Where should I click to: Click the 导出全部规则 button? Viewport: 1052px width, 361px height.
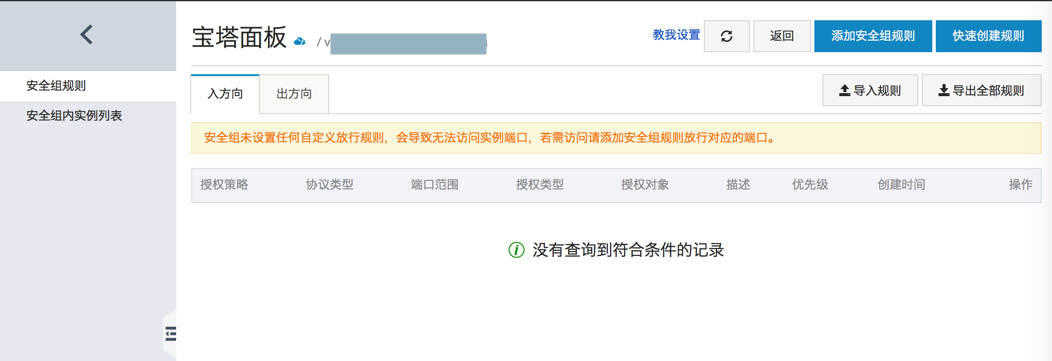(982, 91)
